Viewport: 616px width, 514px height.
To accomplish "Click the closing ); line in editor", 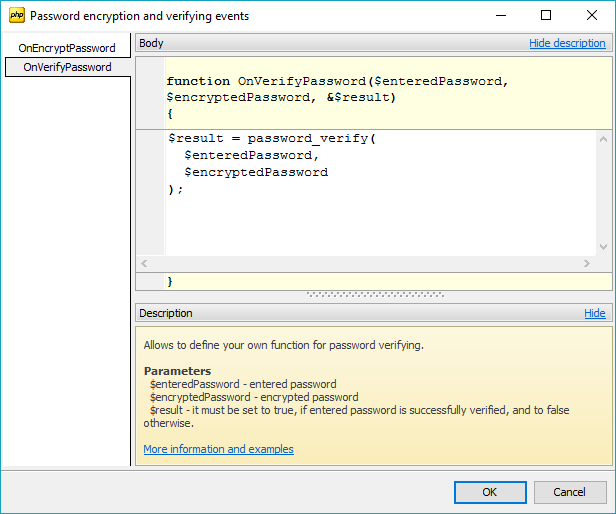I will [176, 189].
